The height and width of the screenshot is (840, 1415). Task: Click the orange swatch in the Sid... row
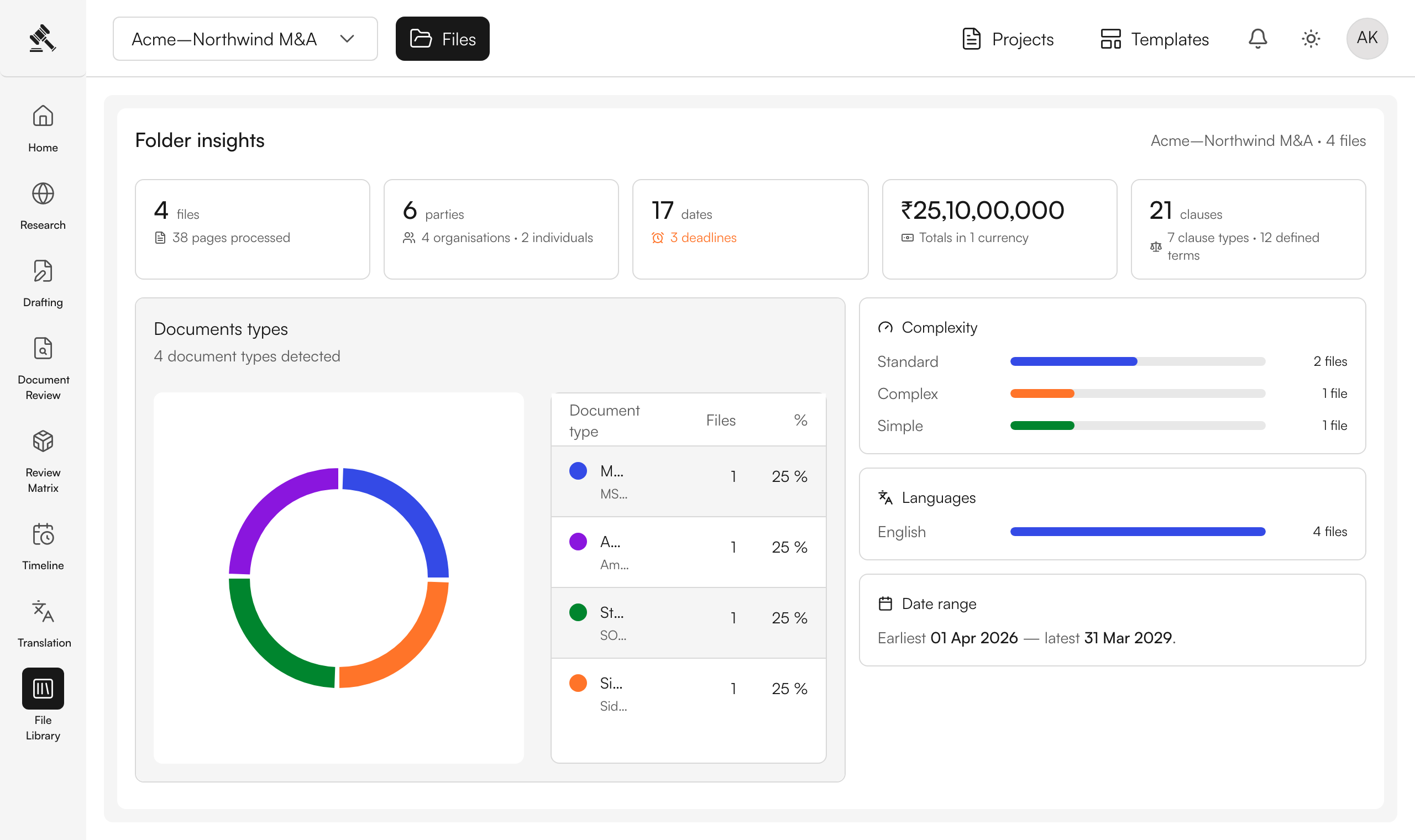tap(578, 683)
